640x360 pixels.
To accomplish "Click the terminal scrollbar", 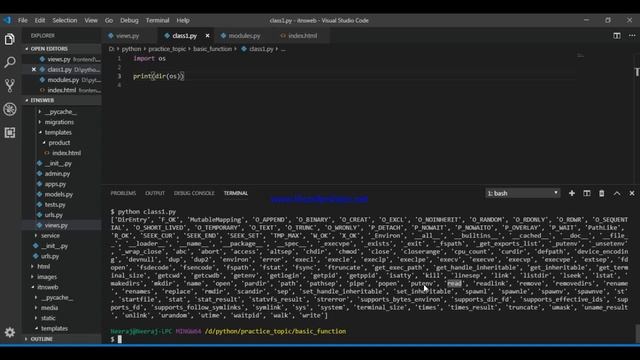I will click(637, 333).
